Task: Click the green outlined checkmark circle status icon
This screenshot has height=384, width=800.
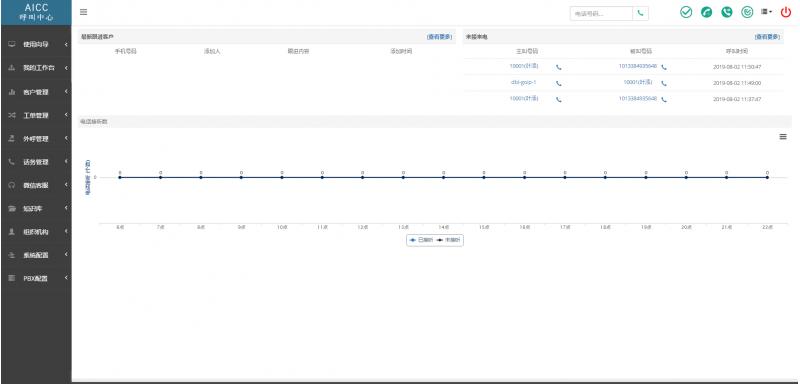Action: [686, 12]
